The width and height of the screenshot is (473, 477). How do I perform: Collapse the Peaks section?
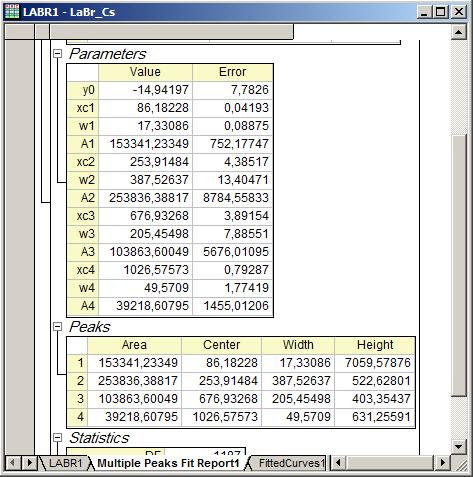(58, 327)
